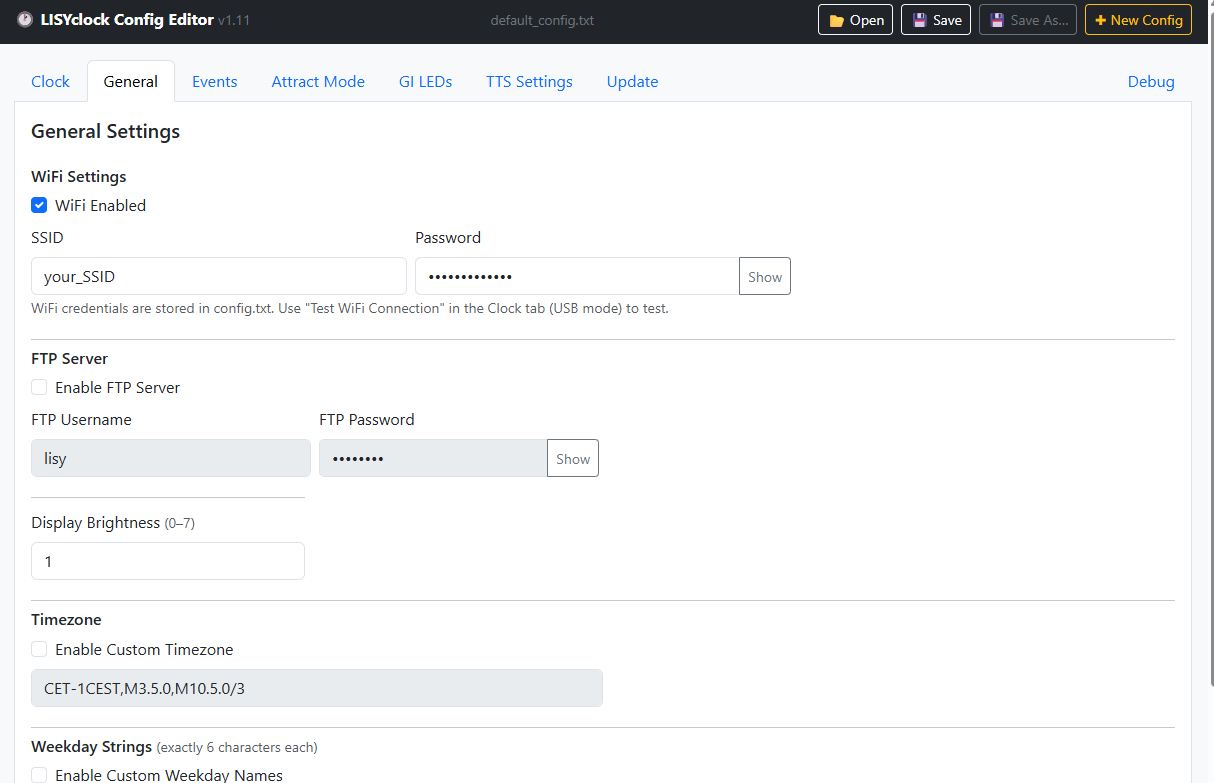
Task: Switch to the Clock tab
Action: coord(50,82)
